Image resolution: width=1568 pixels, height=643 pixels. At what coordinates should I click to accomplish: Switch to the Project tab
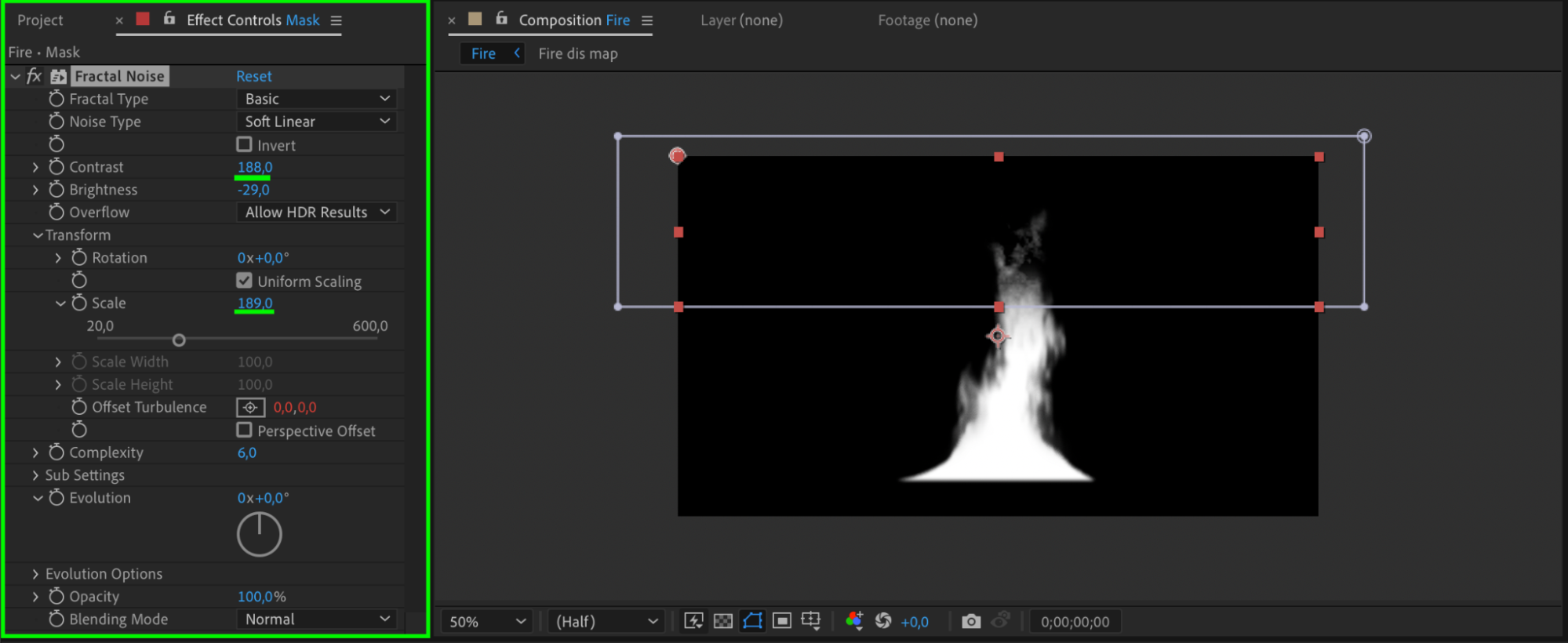(40, 20)
